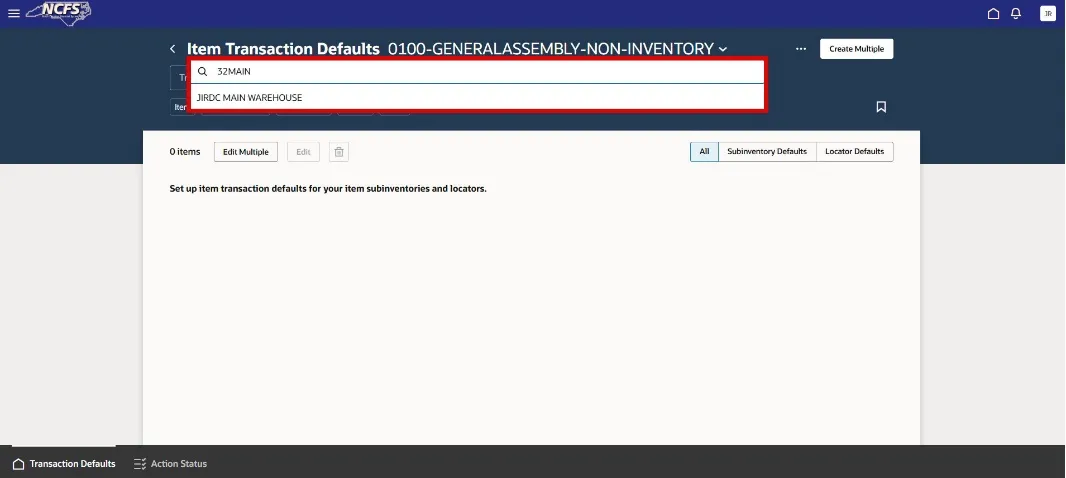Open the three-dot more actions menu

click(801, 49)
